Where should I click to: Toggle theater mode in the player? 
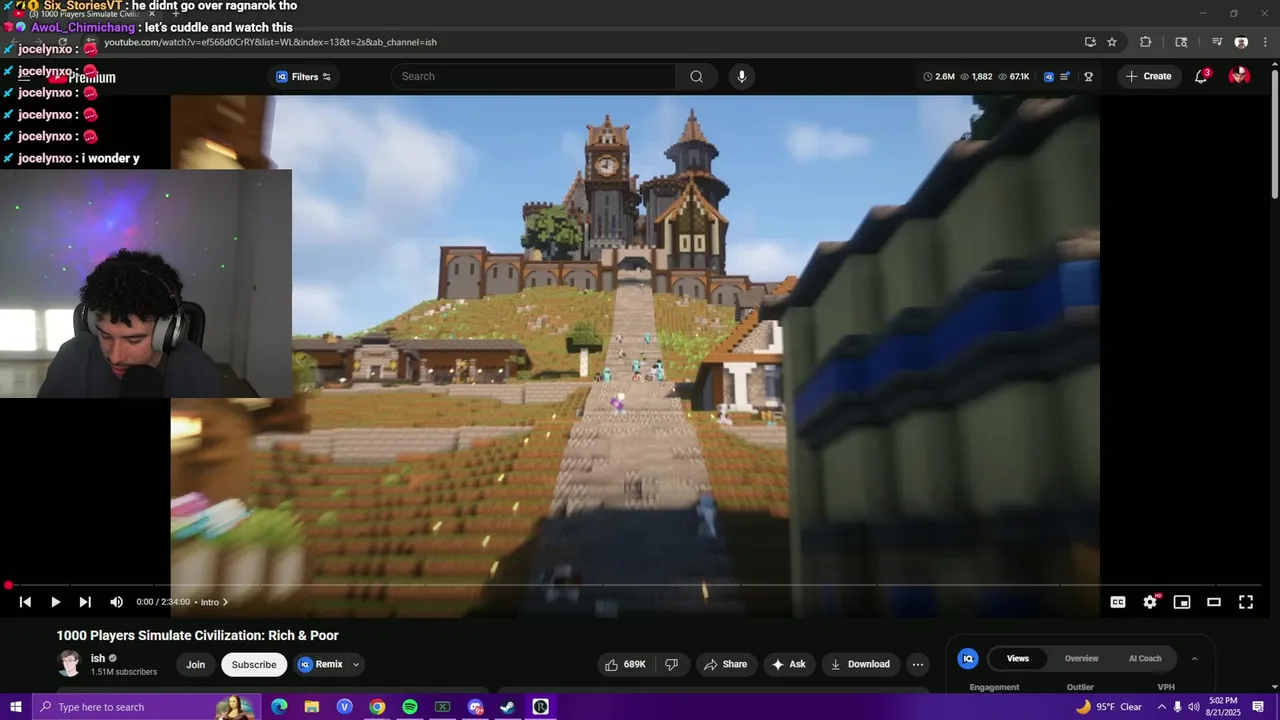[x=1214, y=602]
